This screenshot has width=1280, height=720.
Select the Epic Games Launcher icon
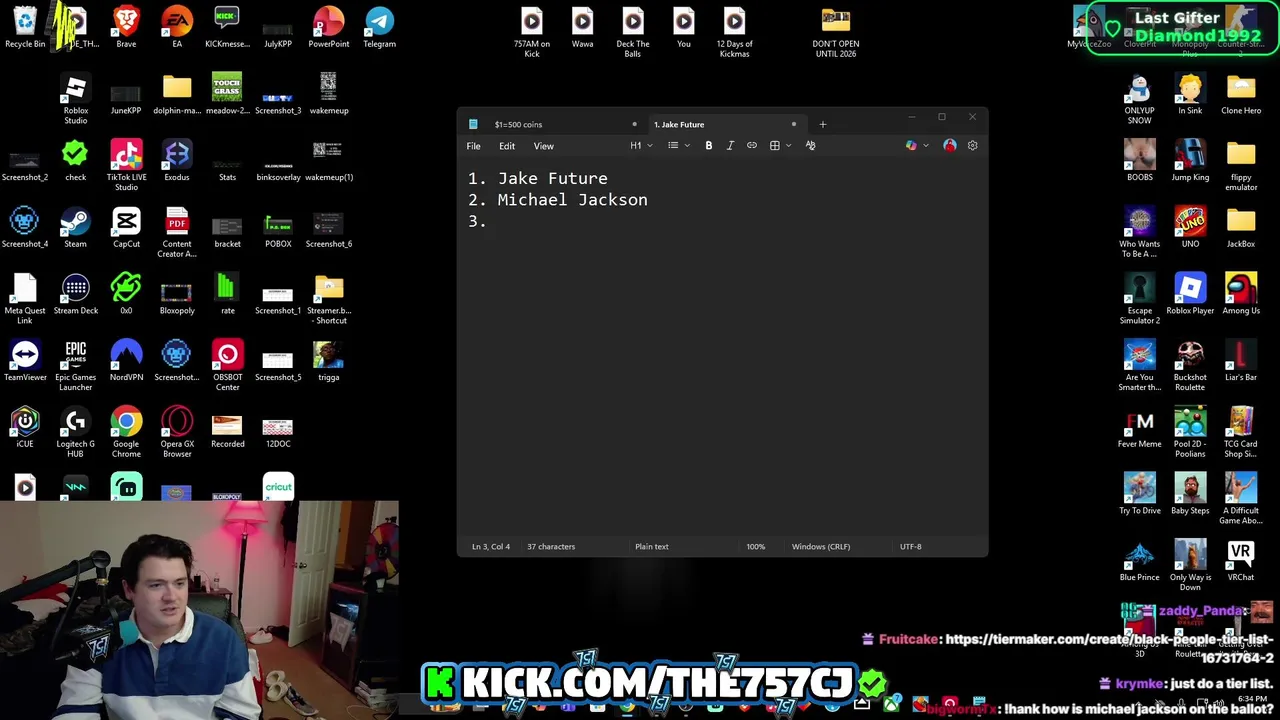point(76,366)
